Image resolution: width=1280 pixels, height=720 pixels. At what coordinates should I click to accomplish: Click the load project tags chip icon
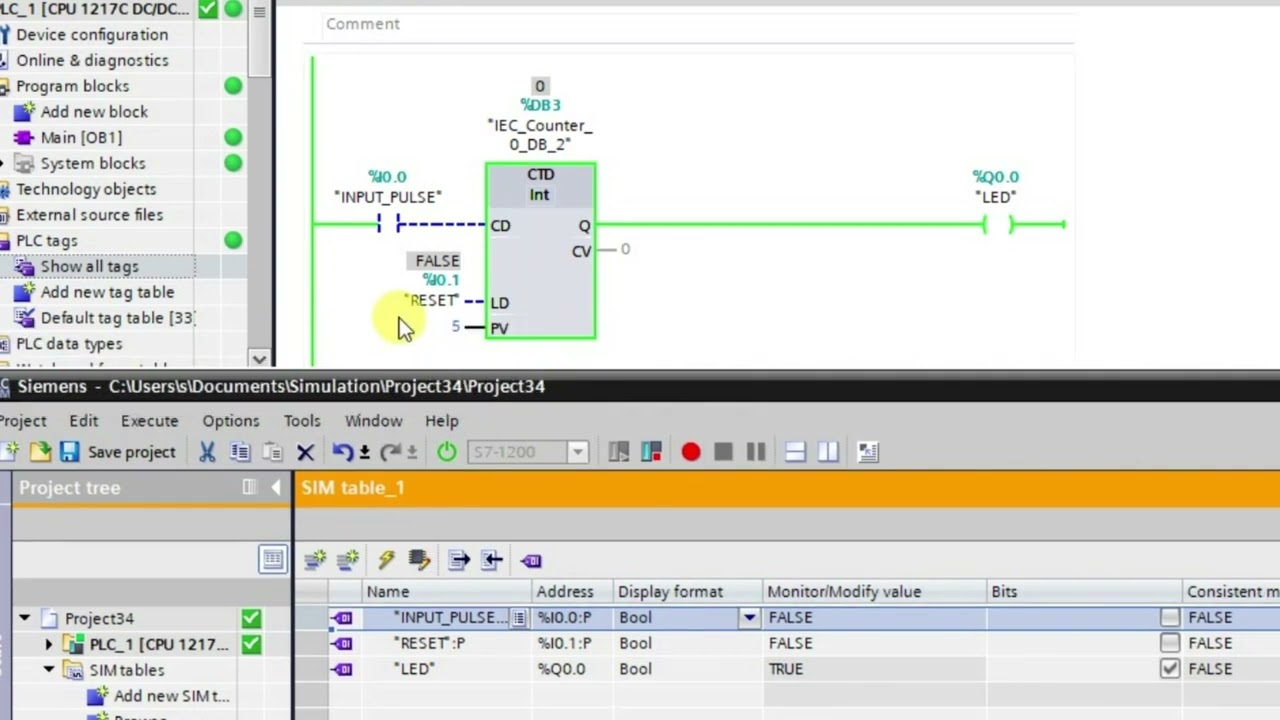pos(419,560)
